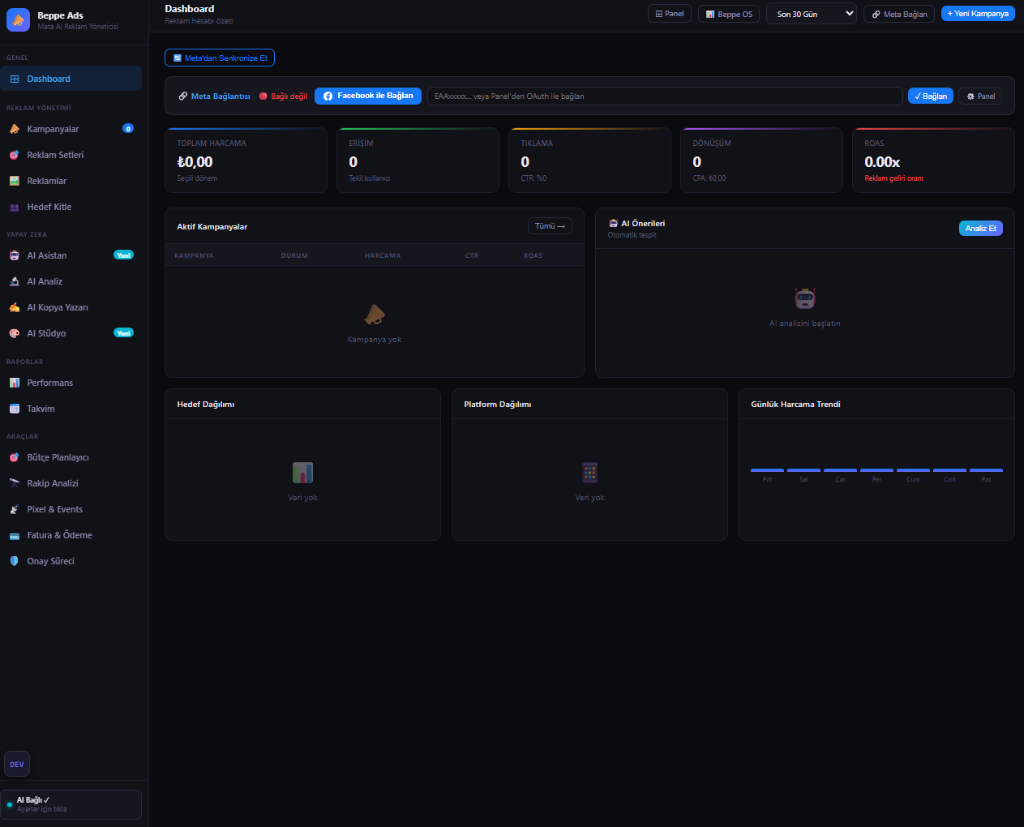Open AI Bağlı settings status panel
The image size is (1024, 827).
click(x=71, y=804)
